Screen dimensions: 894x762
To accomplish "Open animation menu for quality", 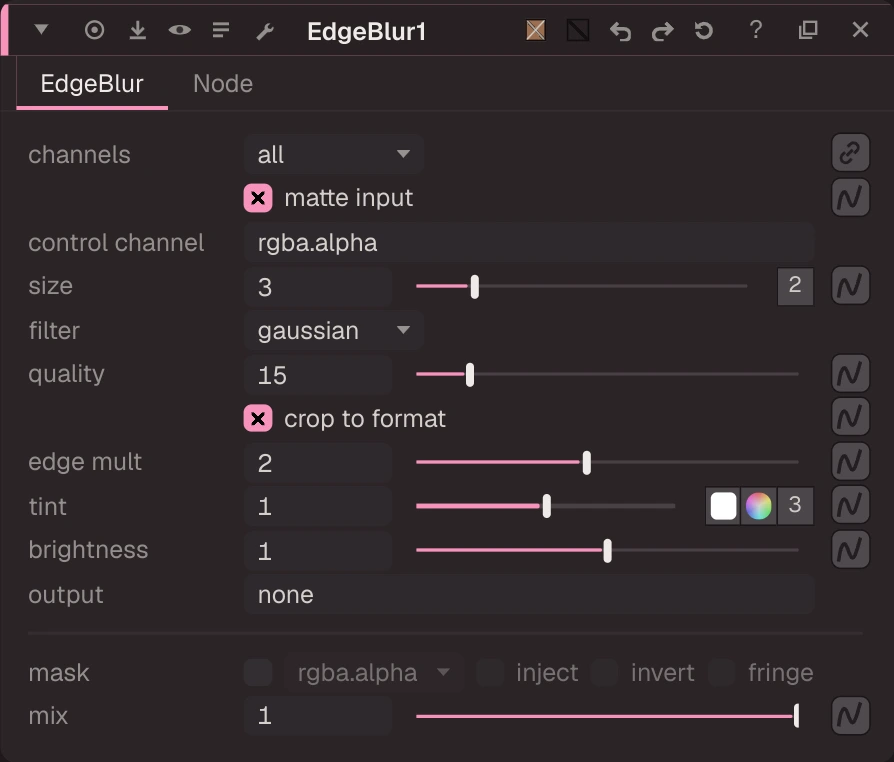I will (850, 374).
